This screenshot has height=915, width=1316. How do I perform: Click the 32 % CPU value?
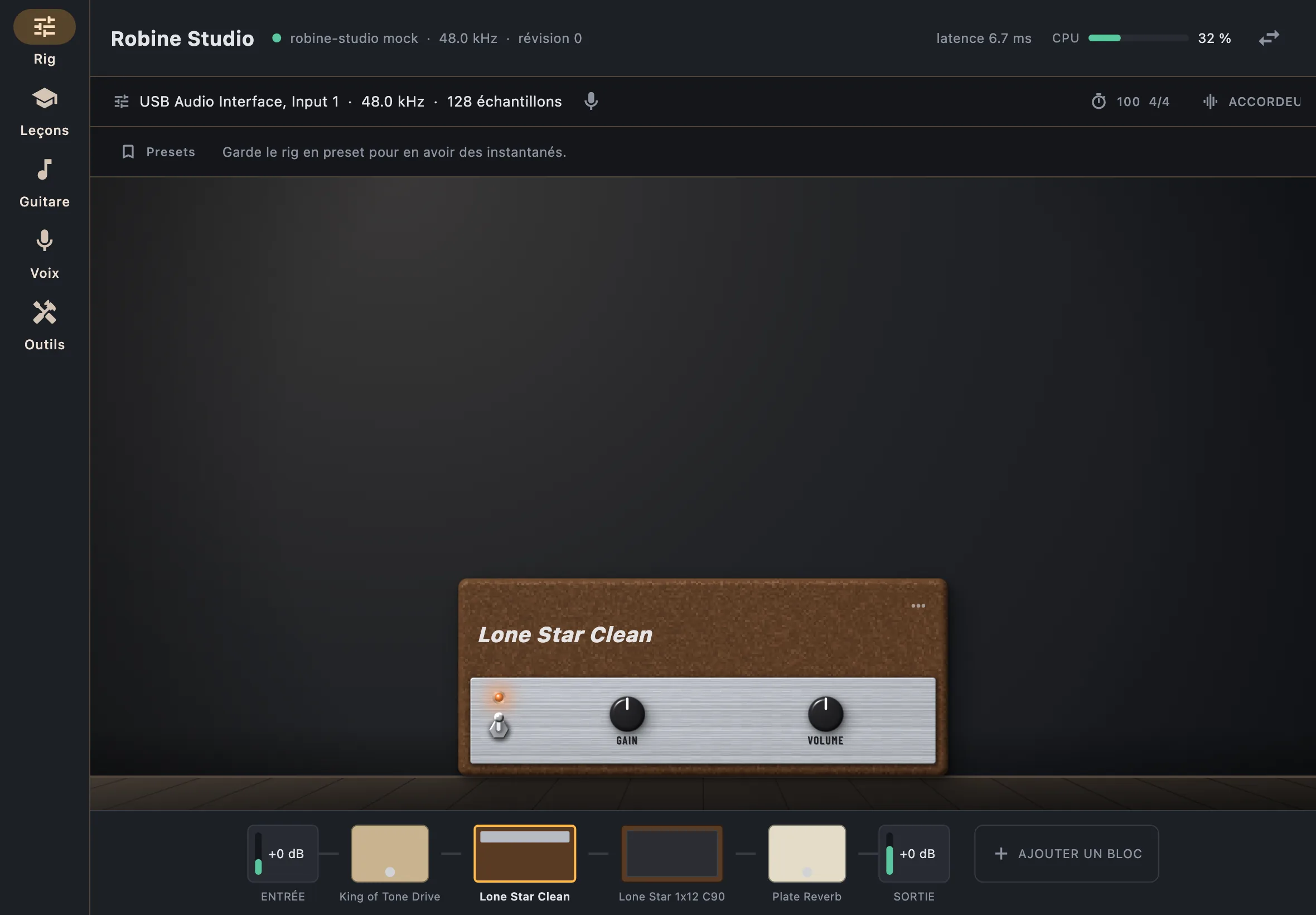click(x=1214, y=38)
